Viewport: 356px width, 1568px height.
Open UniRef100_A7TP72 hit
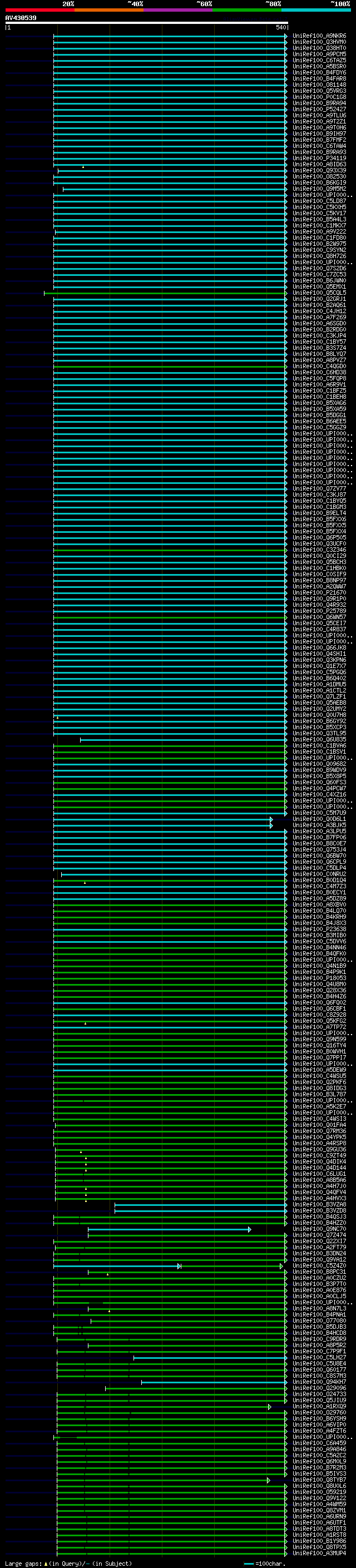[x=319, y=1027]
